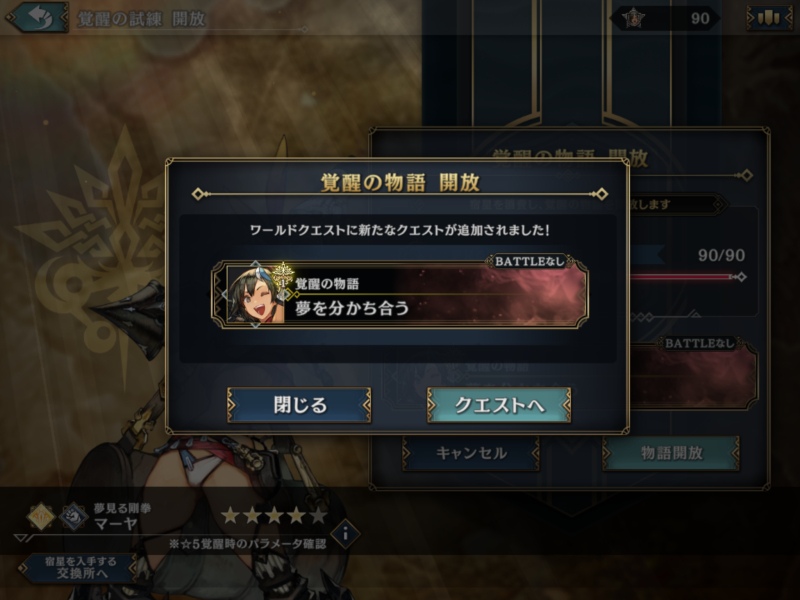800x600 pixels.
Task: Tap the BATTLEなし tag on quest banner
Action: [x=530, y=262]
